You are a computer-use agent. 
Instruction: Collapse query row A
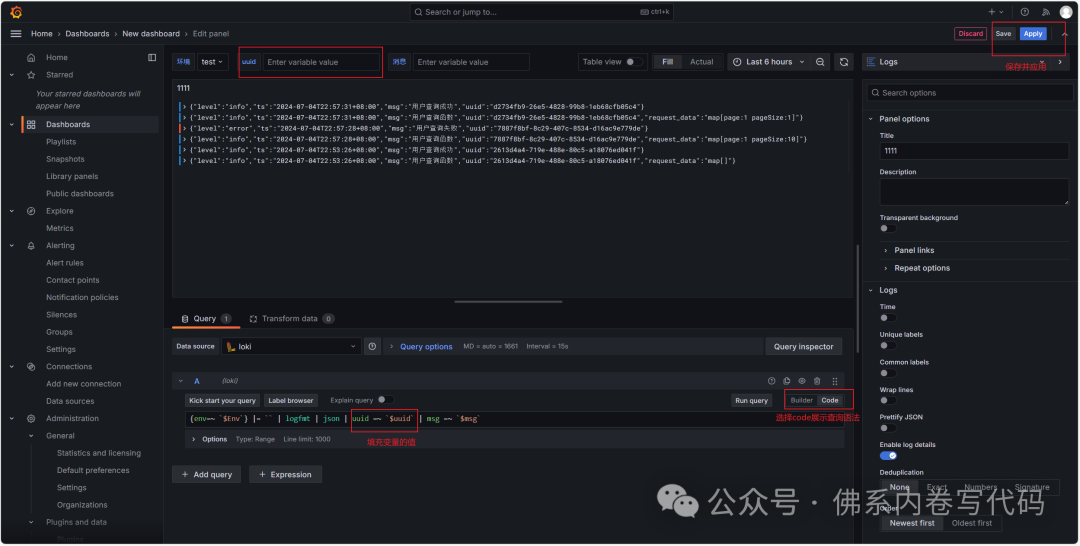(180, 381)
